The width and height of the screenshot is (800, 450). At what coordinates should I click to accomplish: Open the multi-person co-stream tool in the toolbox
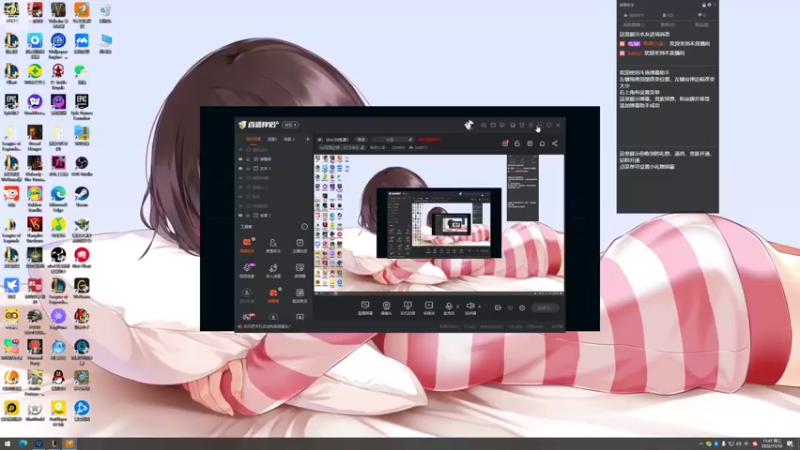(x=273, y=270)
